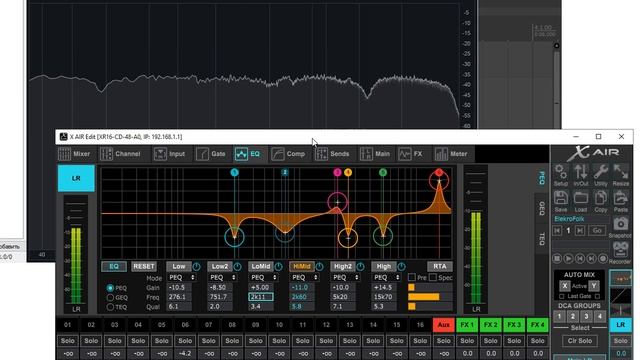Click the Low Gain field -10.5
This screenshot has height=360, width=640.
pos(179,287)
